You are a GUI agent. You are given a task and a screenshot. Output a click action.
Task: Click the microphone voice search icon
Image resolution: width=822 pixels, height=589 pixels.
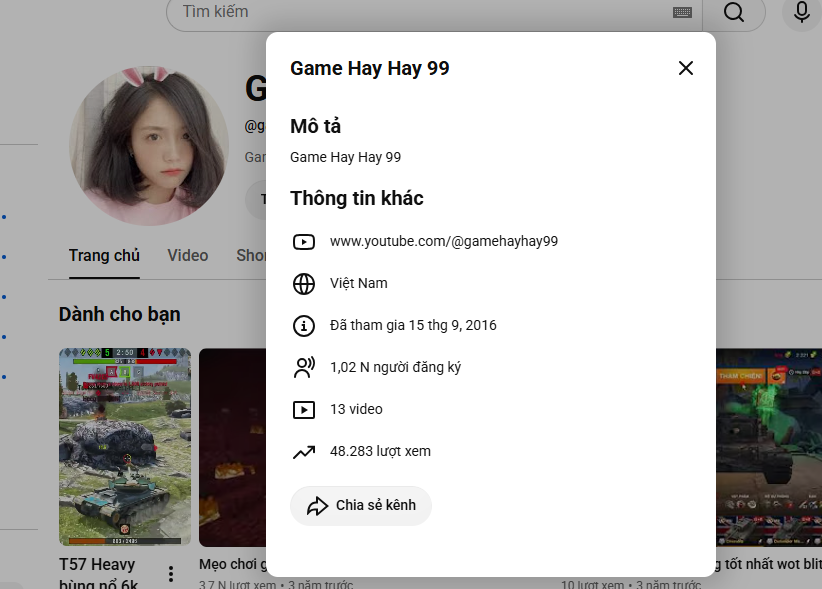click(802, 12)
